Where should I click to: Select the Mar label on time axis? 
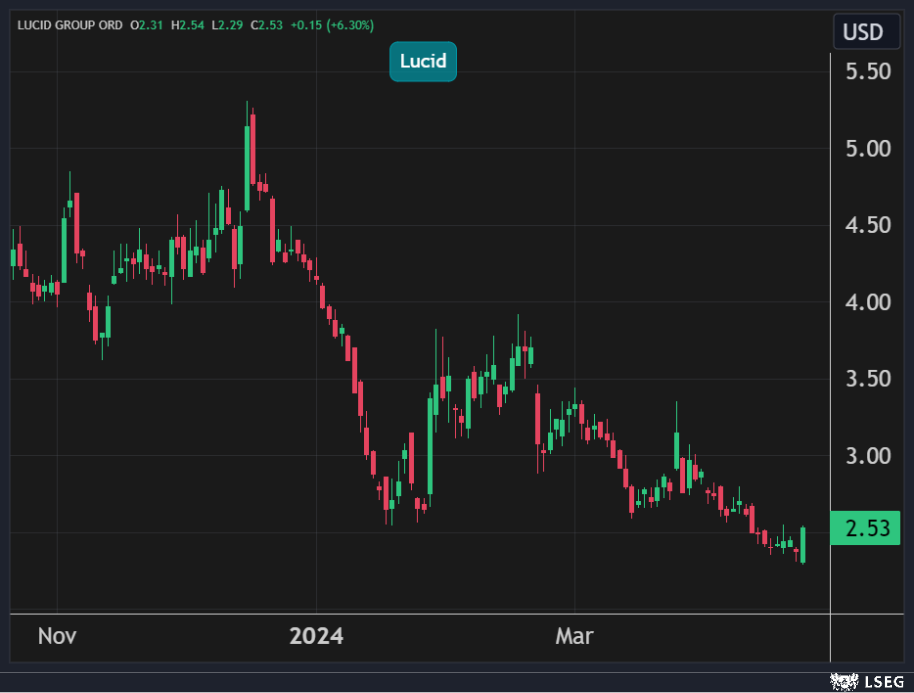tap(575, 636)
